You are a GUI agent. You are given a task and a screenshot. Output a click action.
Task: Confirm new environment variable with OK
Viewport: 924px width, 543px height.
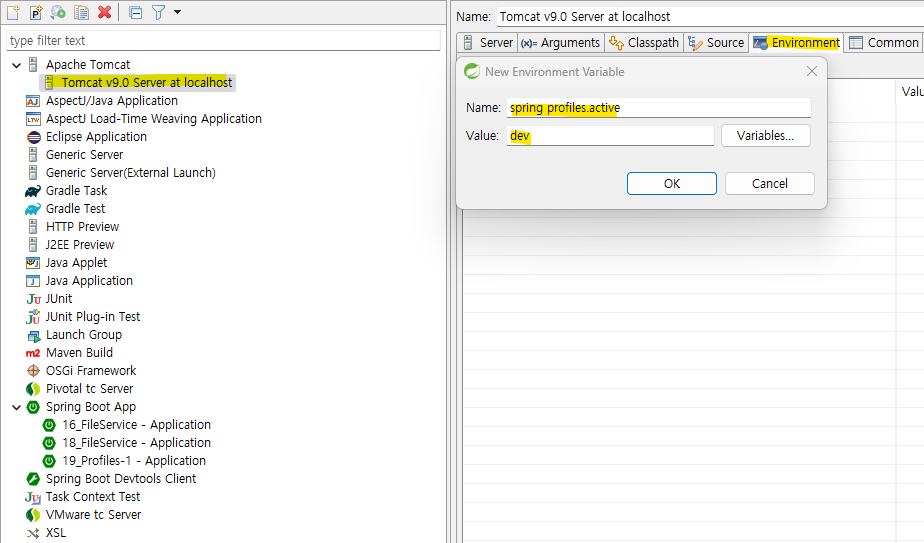click(672, 183)
